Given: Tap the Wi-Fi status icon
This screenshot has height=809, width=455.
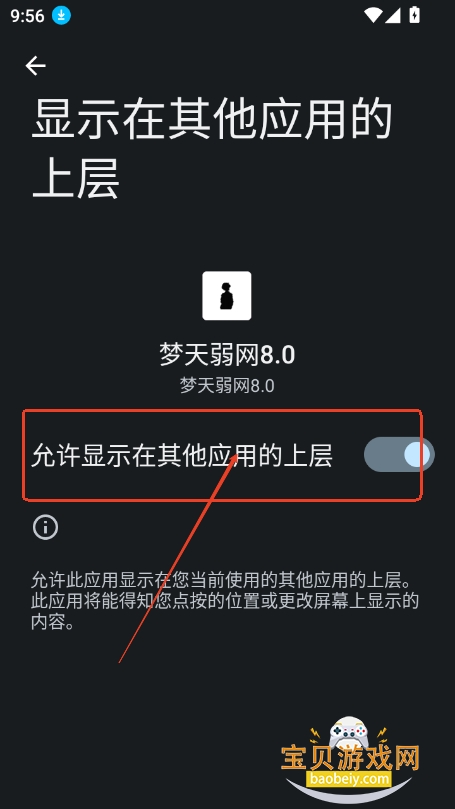Looking at the screenshot, I should click(x=372, y=15).
